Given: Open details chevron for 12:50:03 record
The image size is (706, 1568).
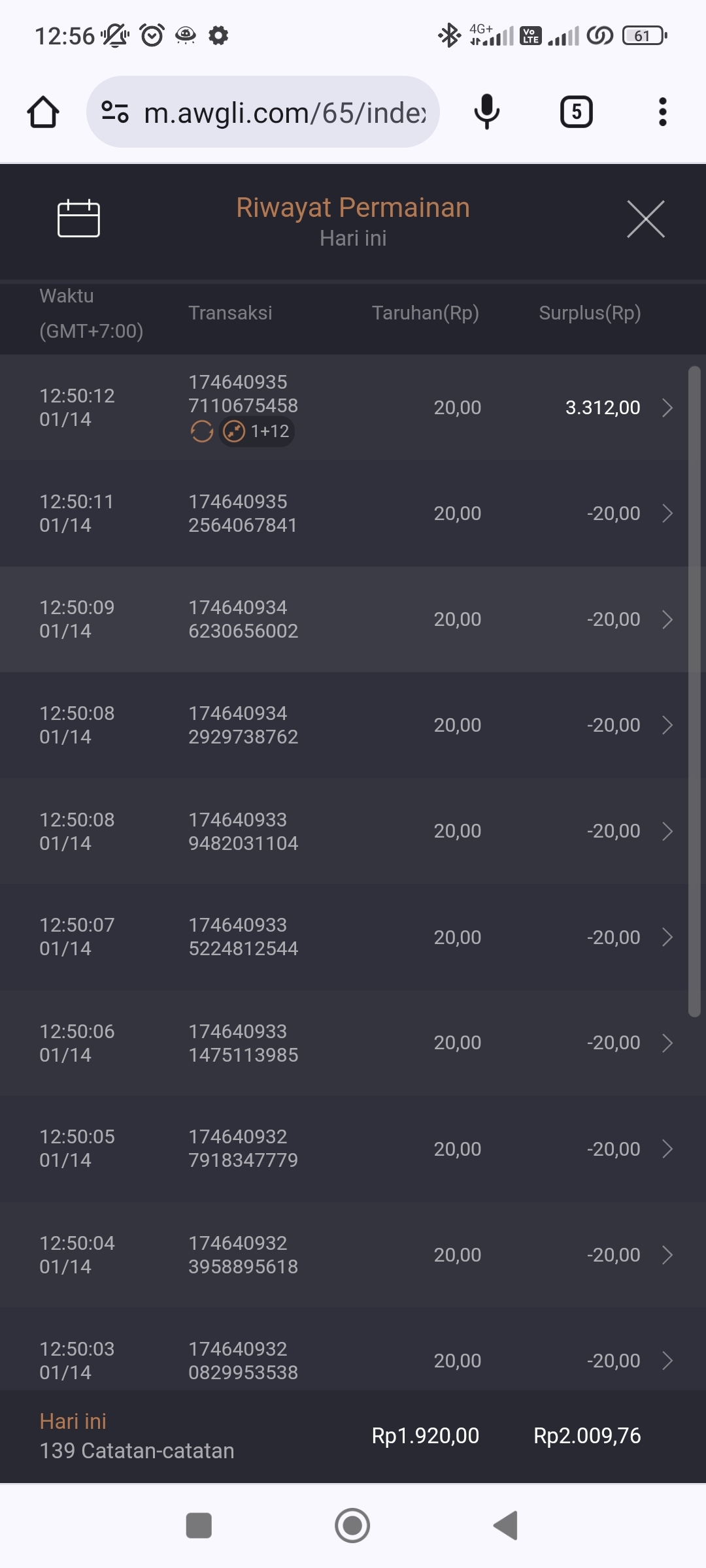Looking at the screenshot, I should (x=667, y=1361).
